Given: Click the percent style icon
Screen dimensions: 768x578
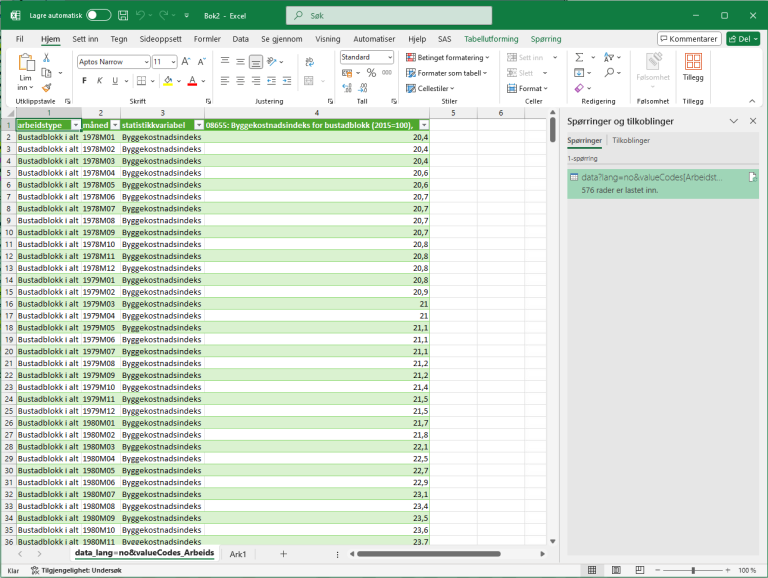Looking at the screenshot, I should (372, 73).
